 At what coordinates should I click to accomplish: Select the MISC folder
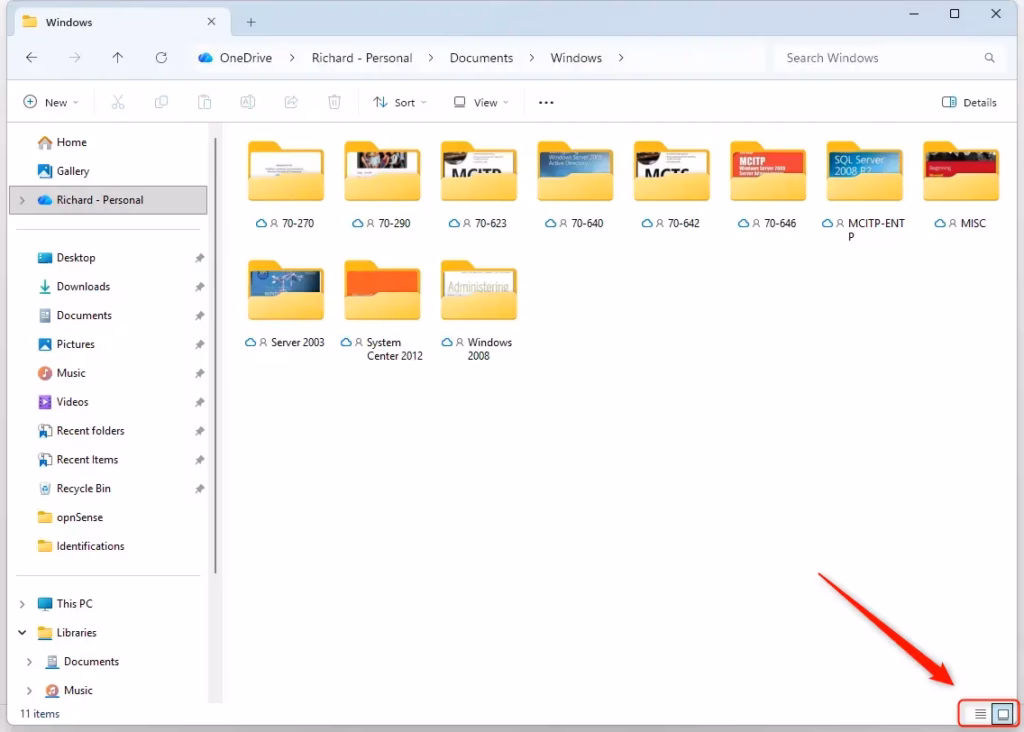[x=961, y=185]
